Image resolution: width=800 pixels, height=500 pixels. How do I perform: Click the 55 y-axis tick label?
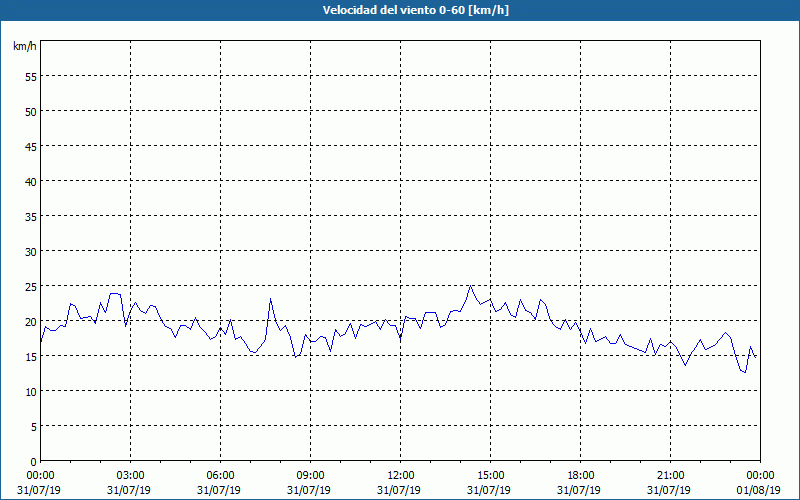tap(31, 77)
